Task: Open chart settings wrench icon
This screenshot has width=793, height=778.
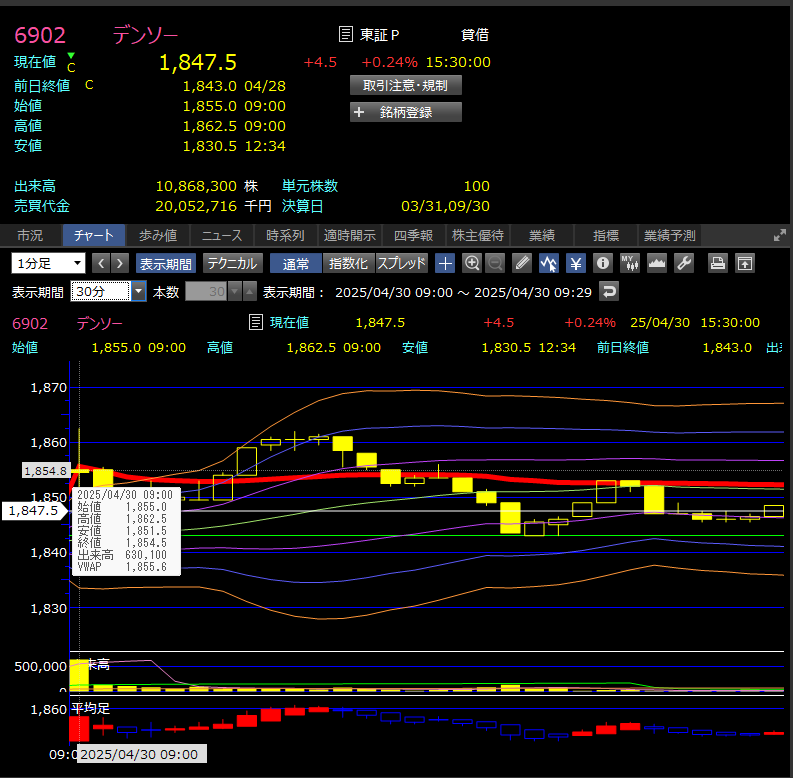Action: pos(684,264)
